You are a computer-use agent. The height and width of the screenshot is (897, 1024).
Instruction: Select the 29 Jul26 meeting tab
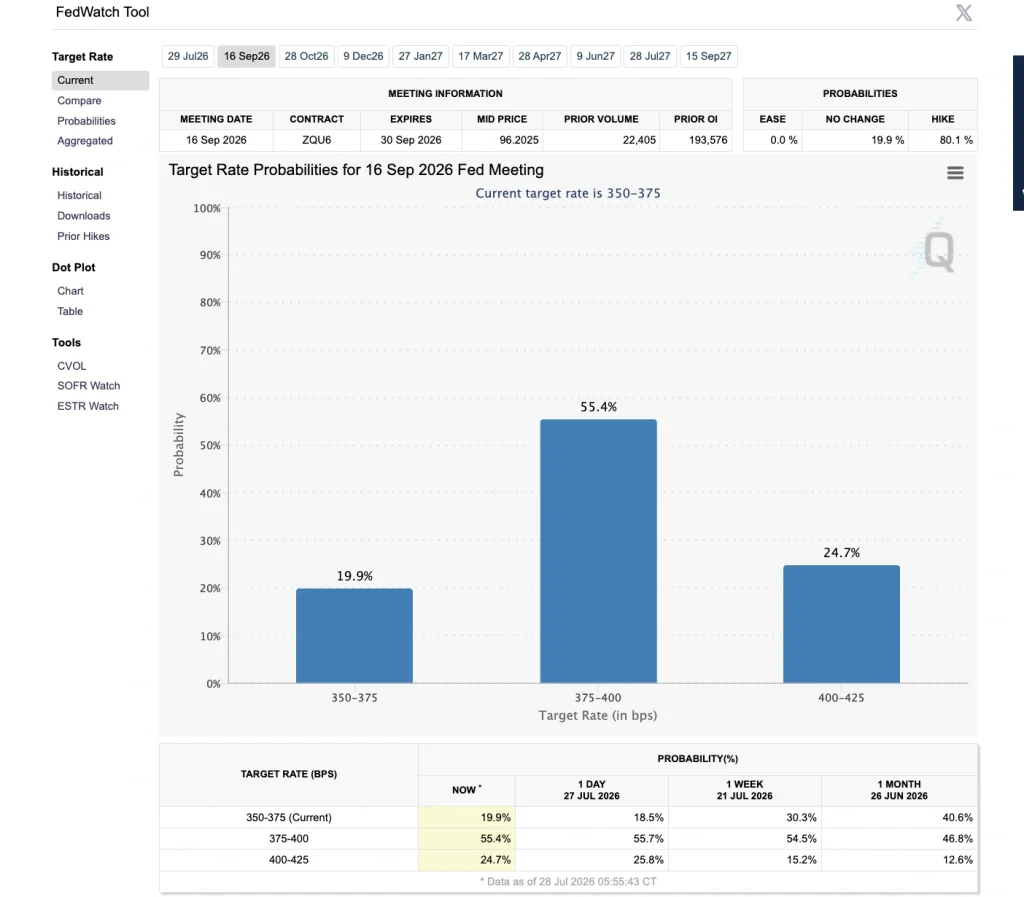pos(188,56)
